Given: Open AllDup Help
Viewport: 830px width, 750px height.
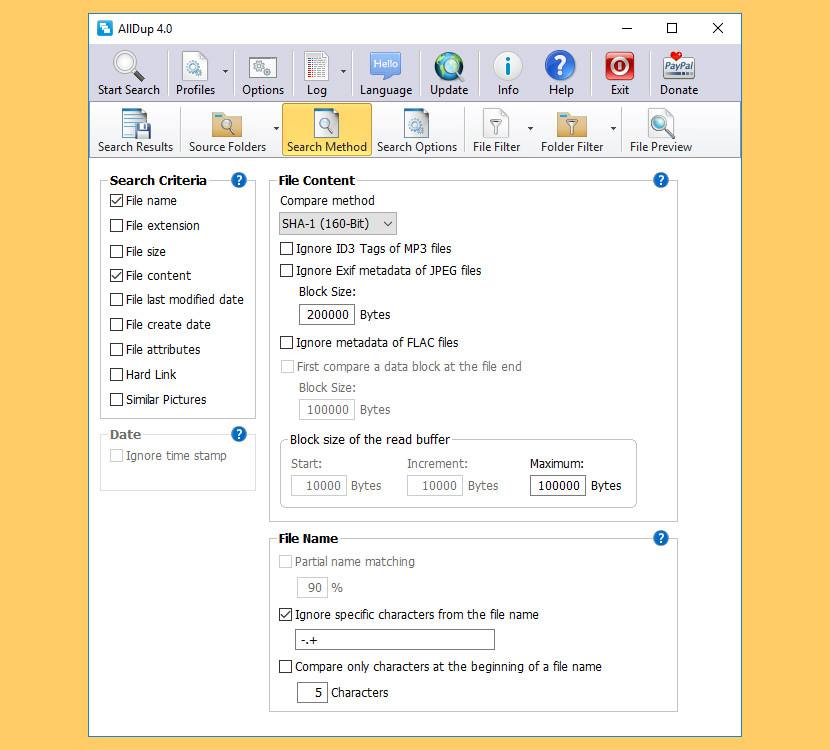Looking at the screenshot, I should tap(560, 72).
